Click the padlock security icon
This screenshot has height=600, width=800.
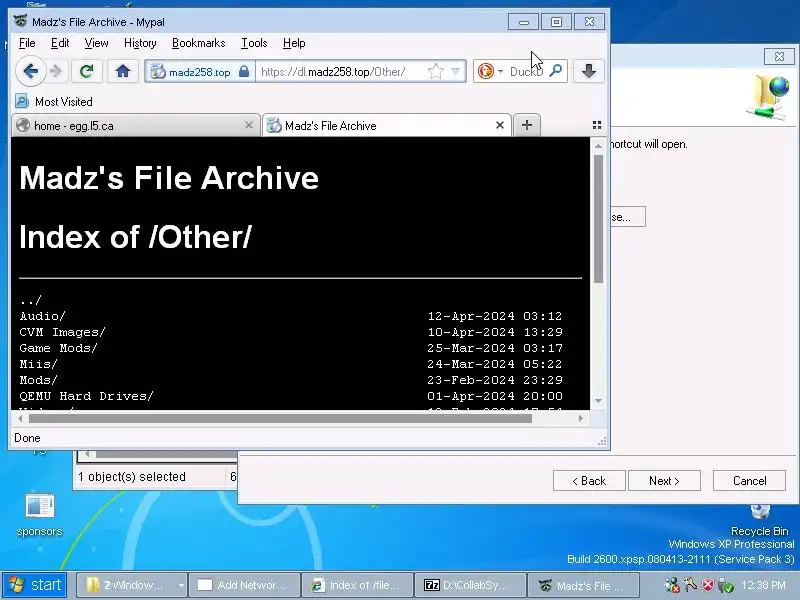tap(244, 71)
